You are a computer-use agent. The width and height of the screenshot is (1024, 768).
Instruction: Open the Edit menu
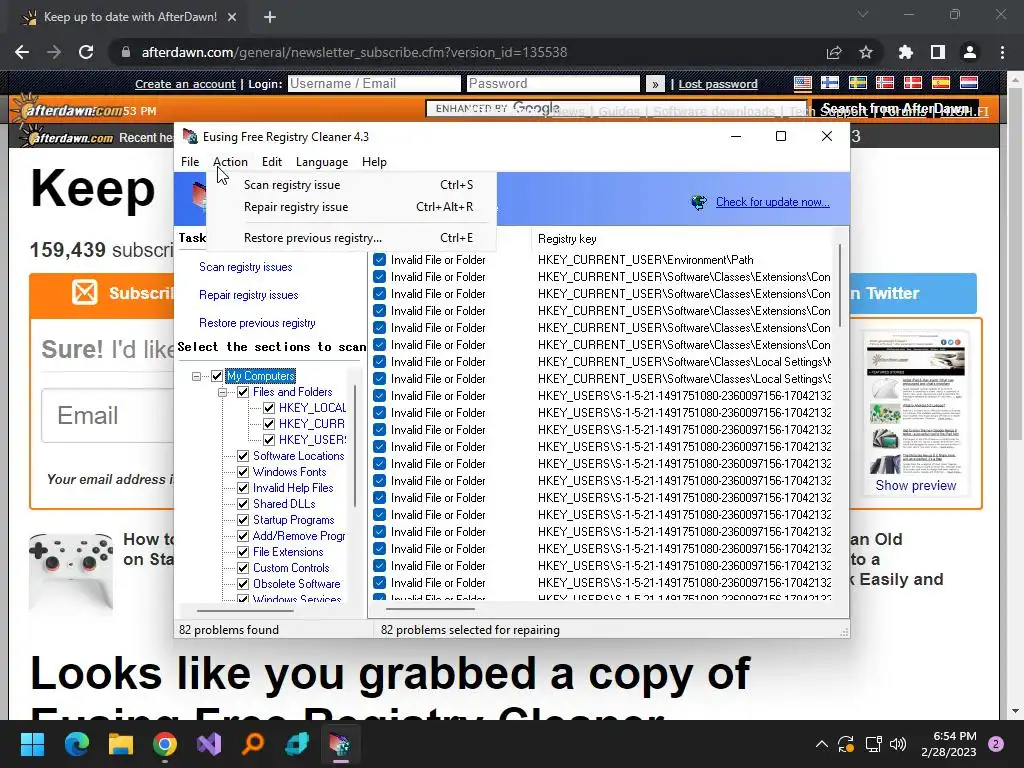(x=272, y=162)
